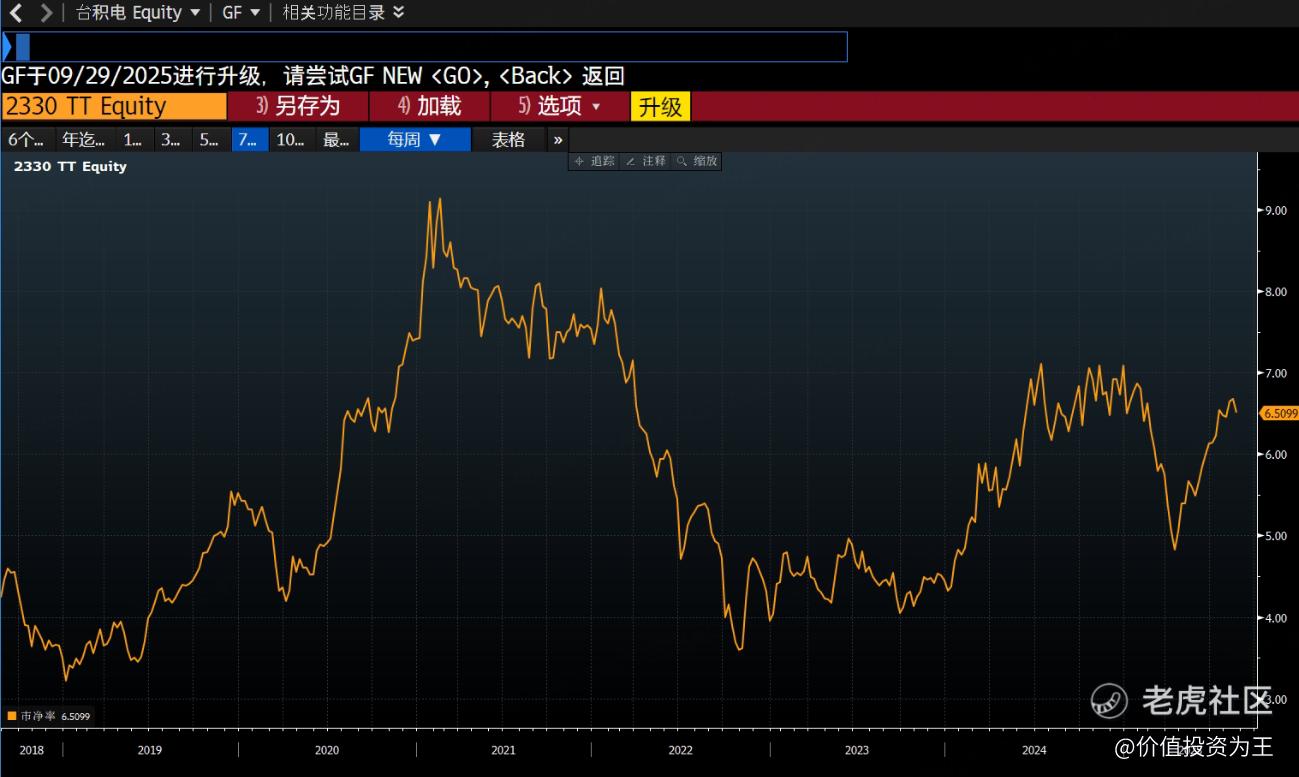Select the 最大 maximum range tab

point(336,140)
